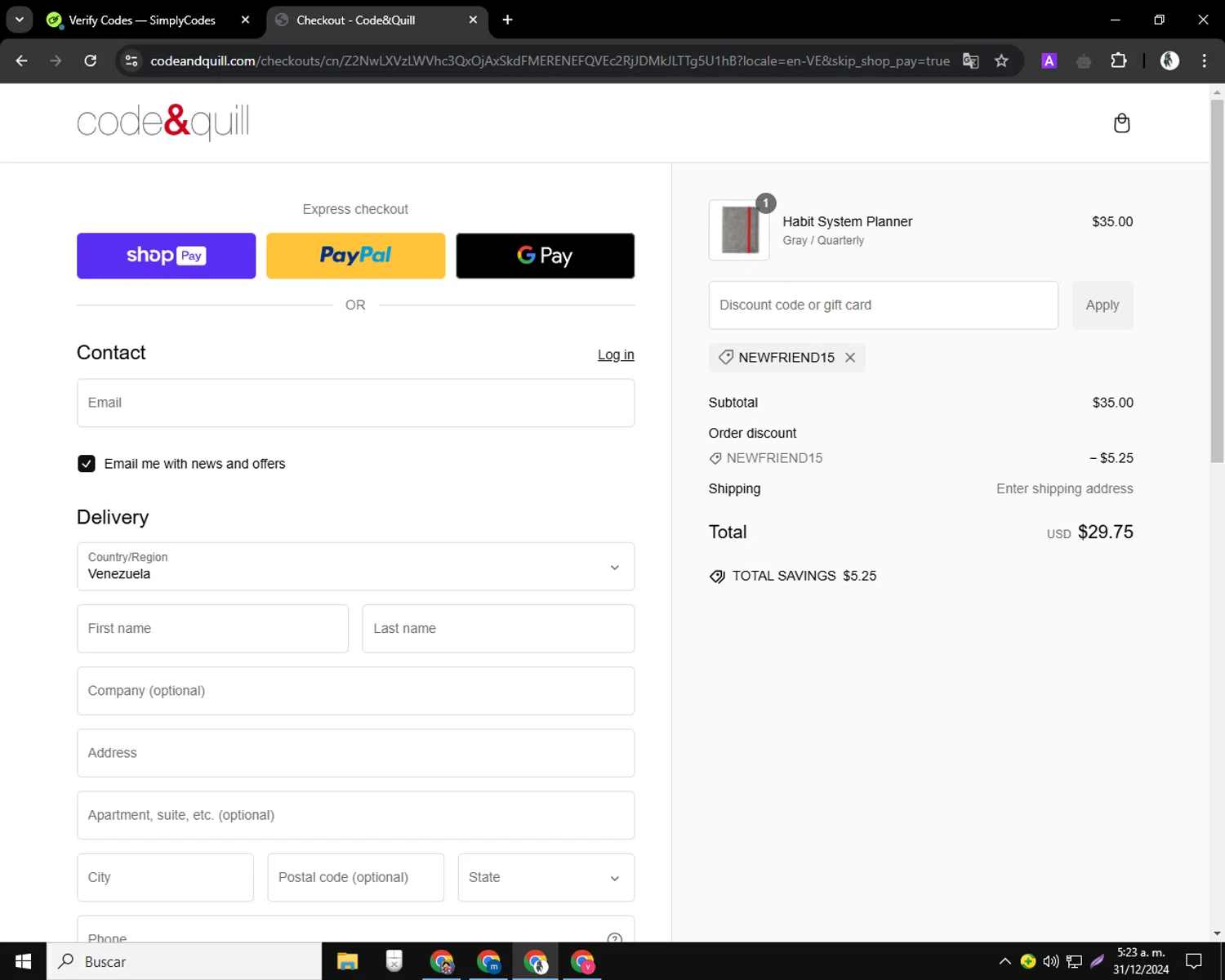Open the Chrome three-dot menu
Image resolution: width=1225 pixels, height=980 pixels.
(x=1204, y=60)
